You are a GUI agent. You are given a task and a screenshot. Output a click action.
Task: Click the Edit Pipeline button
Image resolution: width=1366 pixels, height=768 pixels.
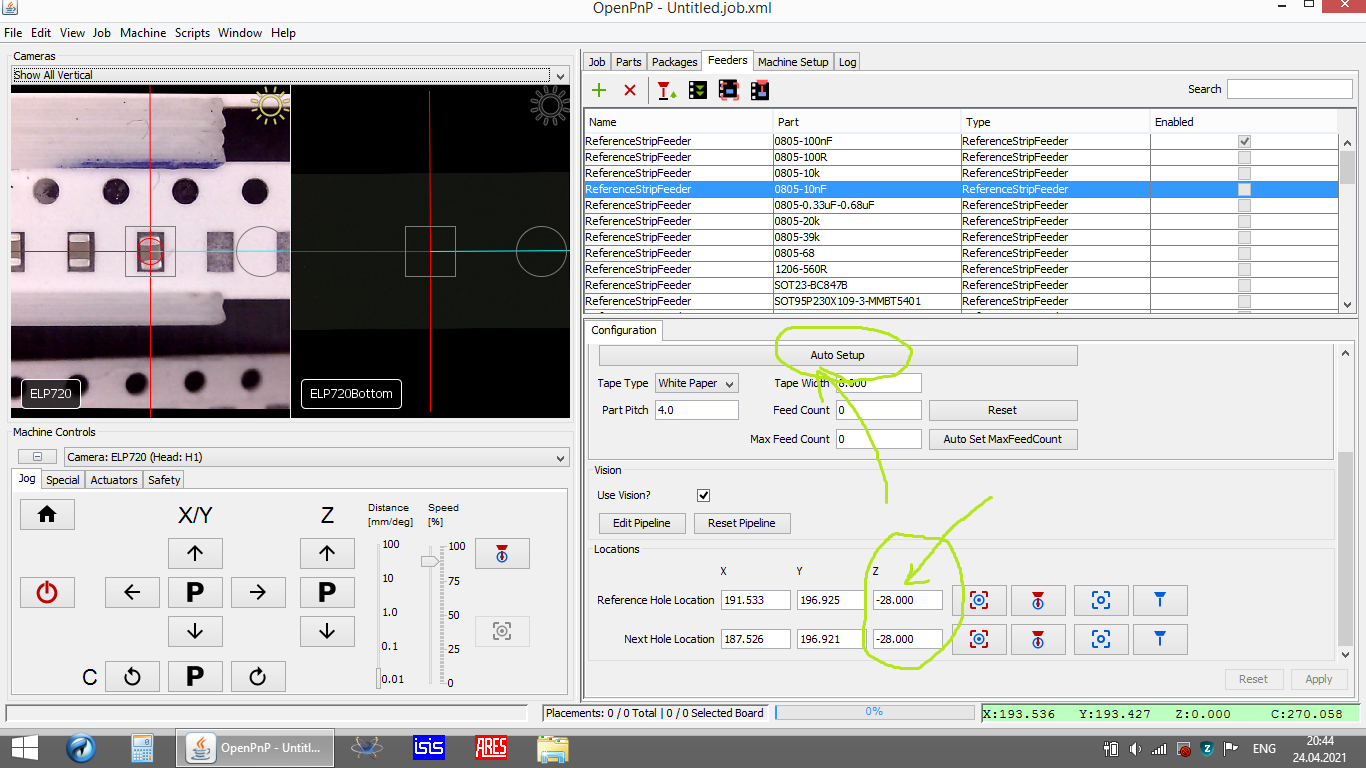(642, 523)
